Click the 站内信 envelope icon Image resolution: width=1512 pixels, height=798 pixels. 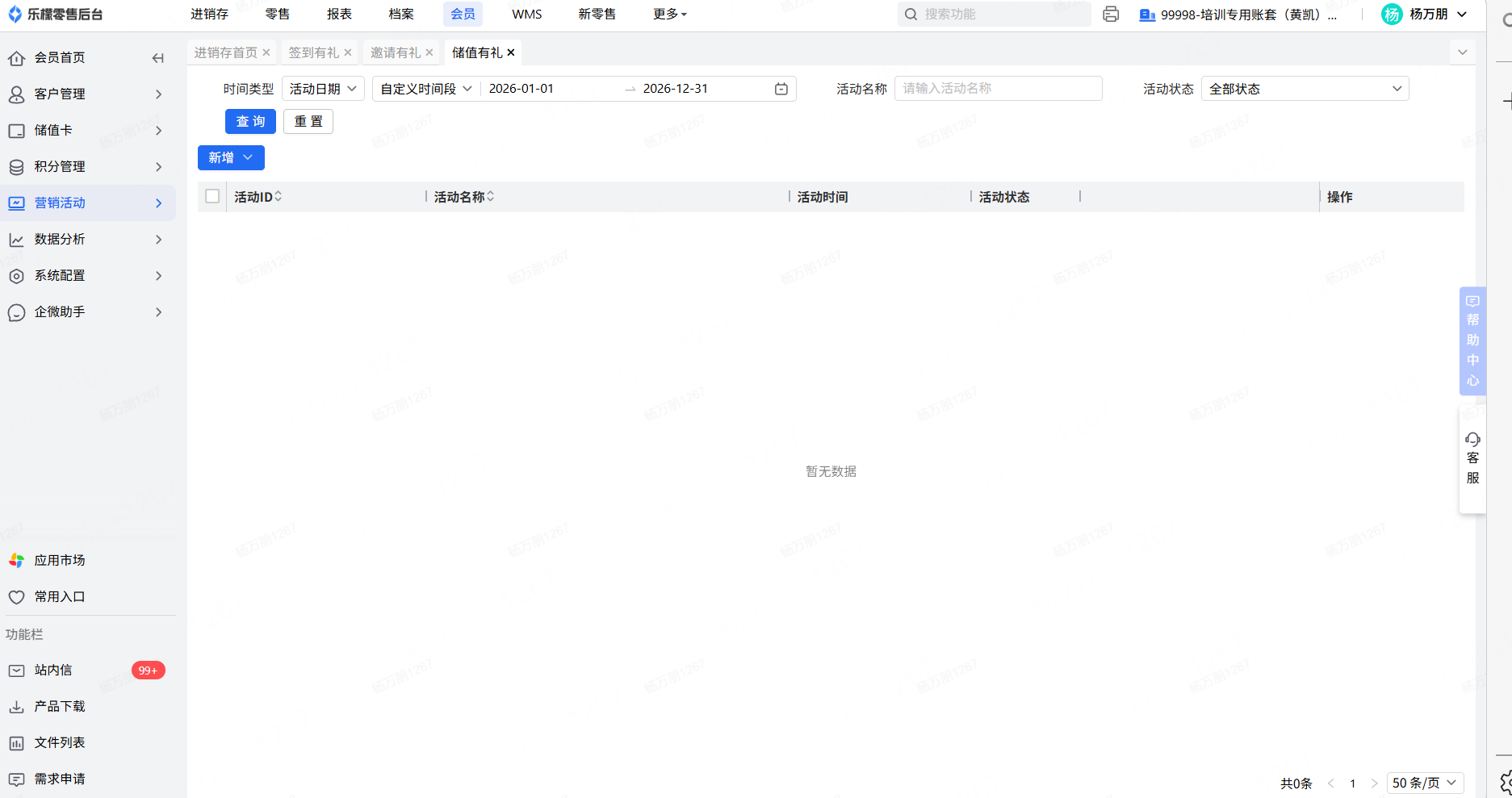[x=16, y=670]
